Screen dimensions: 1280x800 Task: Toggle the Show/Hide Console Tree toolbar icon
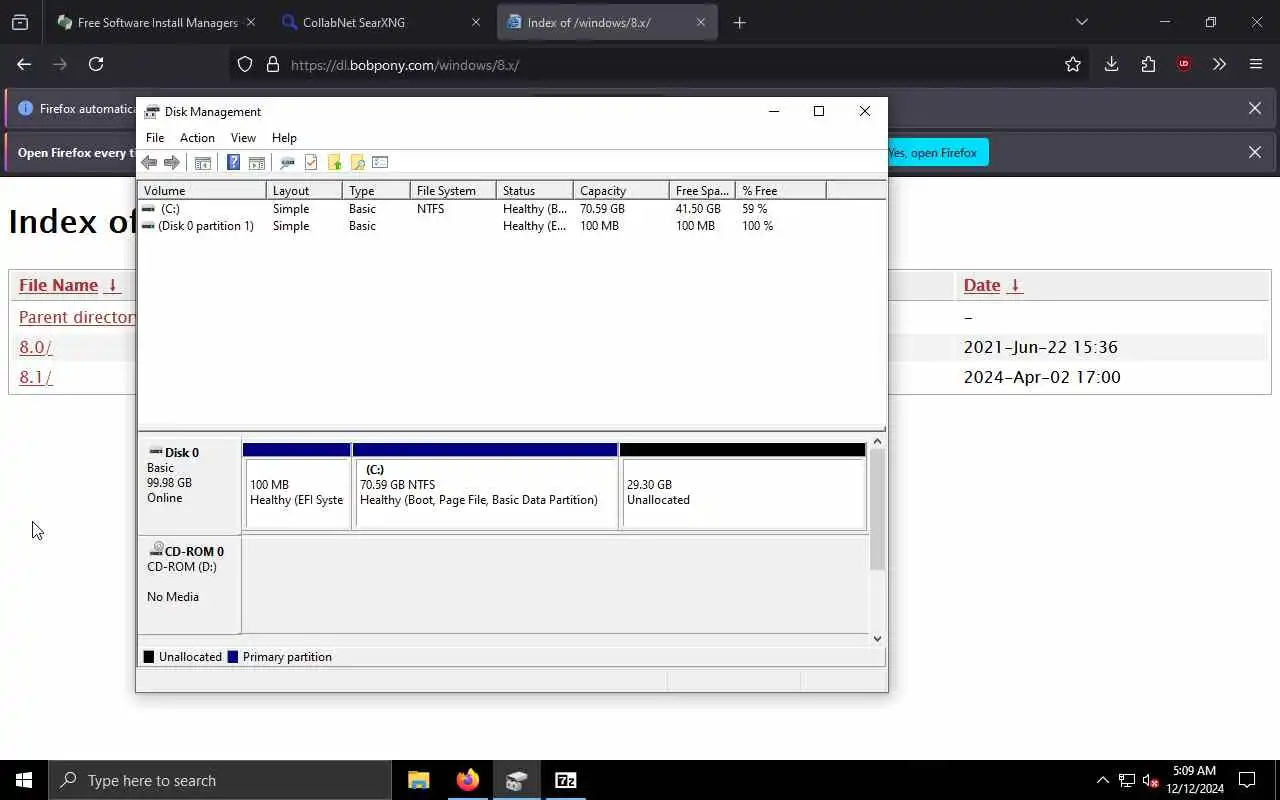tap(203, 163)
